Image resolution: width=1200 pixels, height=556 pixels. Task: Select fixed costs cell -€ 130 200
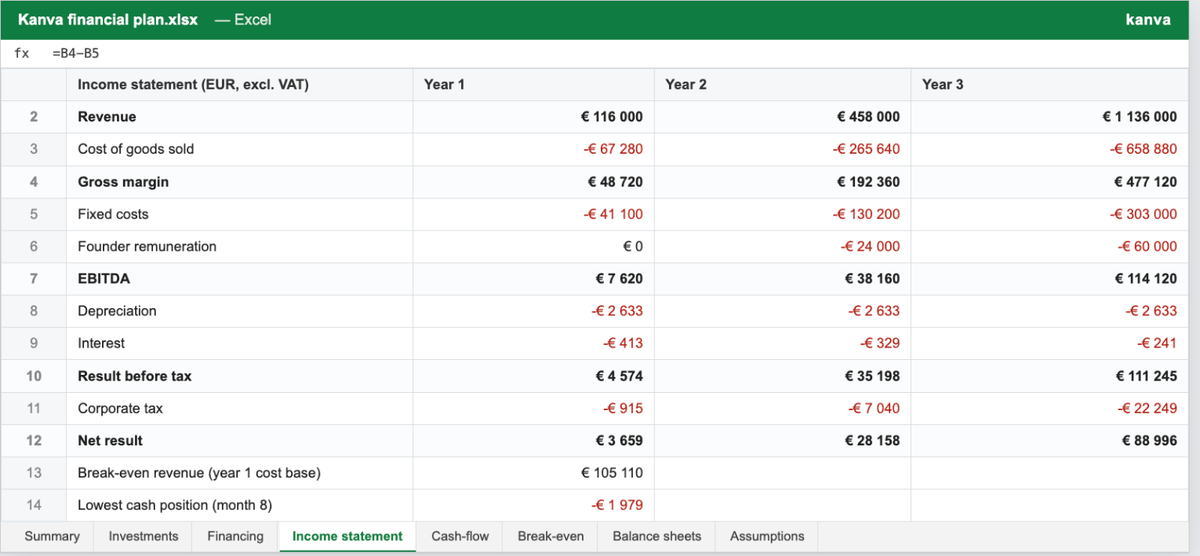pyautogui.click(x=781, y=214)
